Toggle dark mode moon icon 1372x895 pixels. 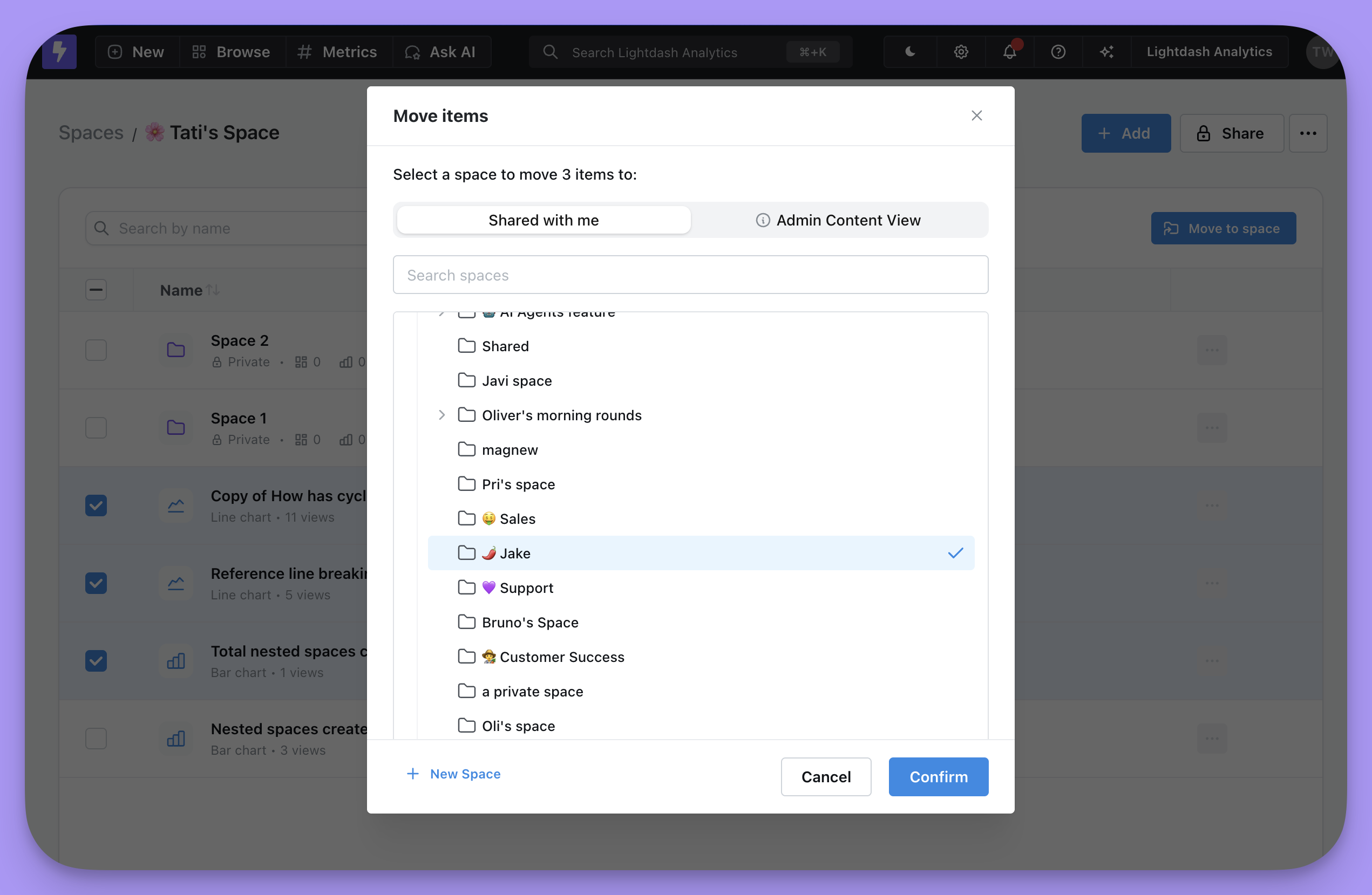(x=909, y=52)
